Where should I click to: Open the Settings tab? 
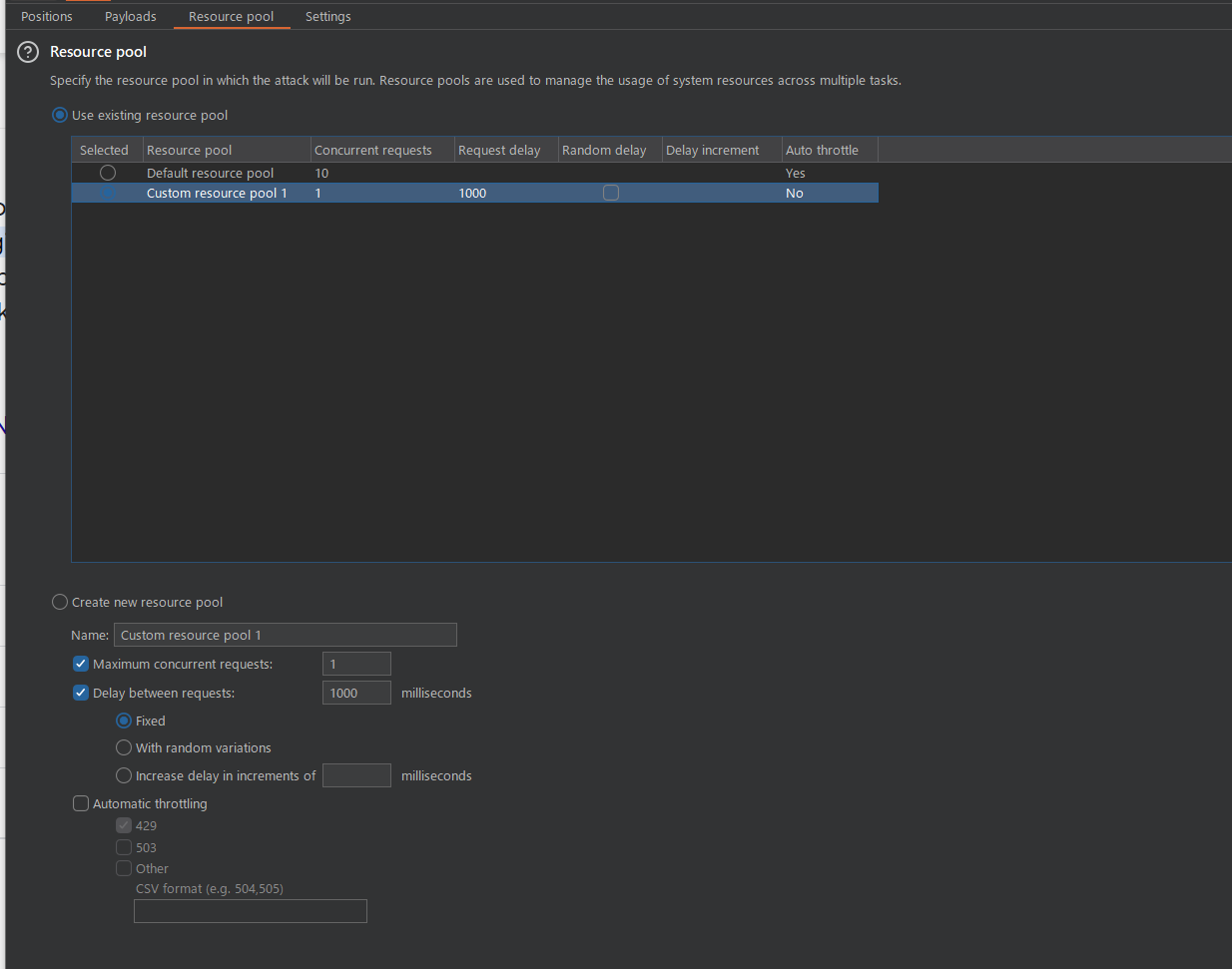[x=328, y=16]
